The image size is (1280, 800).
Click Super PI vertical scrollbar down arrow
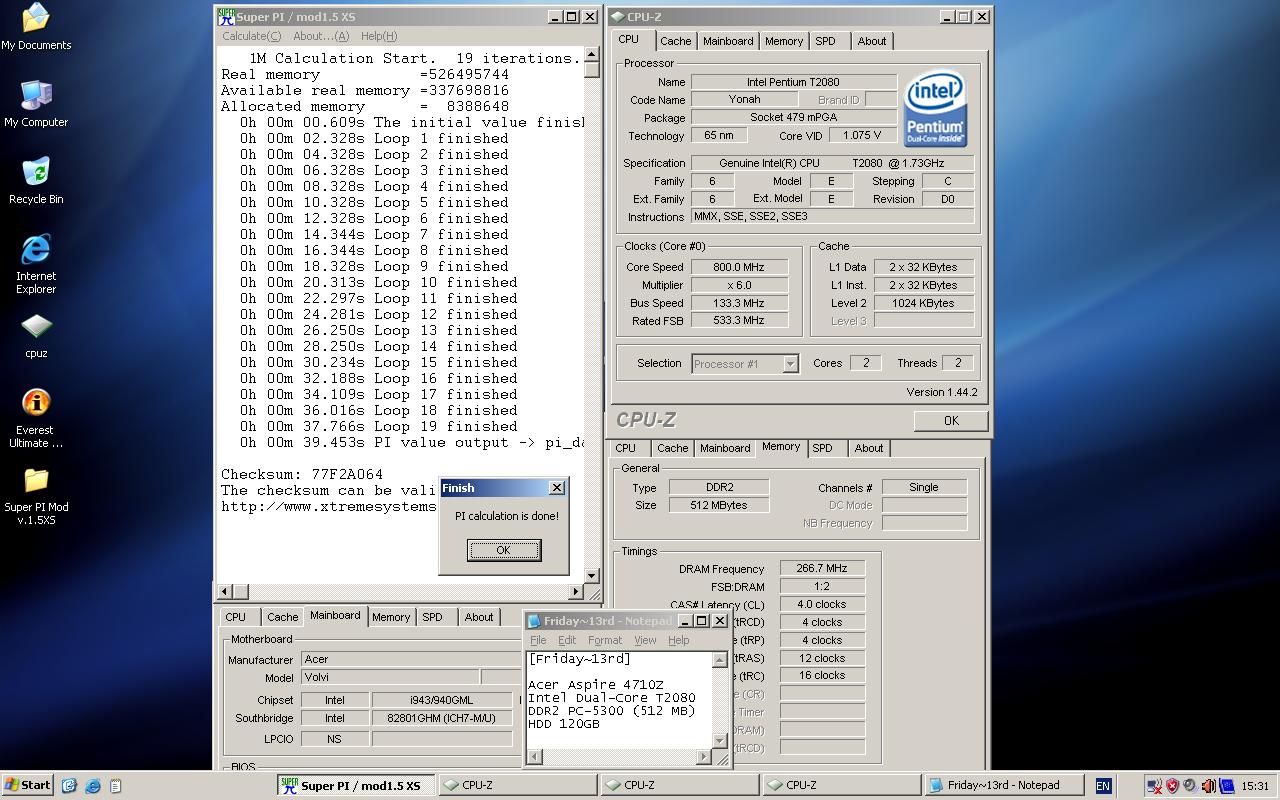pos(592,576)
